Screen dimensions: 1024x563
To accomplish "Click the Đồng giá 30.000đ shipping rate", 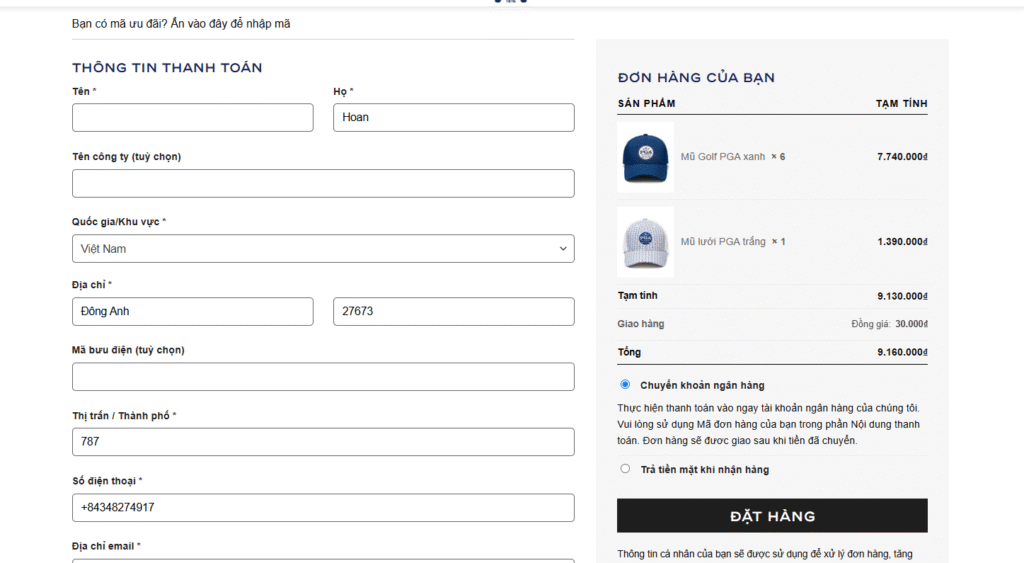I will pyautogui.click(x=889, y=324).
